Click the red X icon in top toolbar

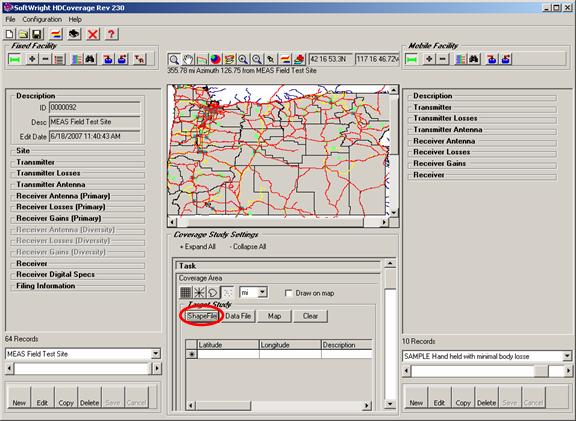pyautogui.click(x=93, y=34)
